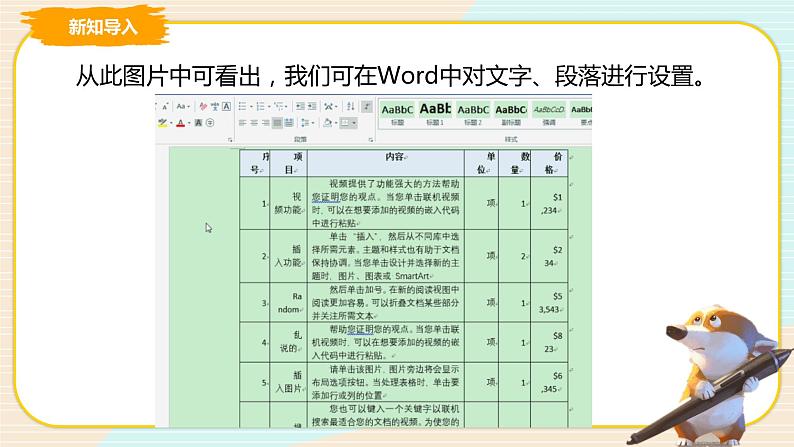794x447 pixels.
Task: Click the Borders icon
Action: click(345, 123)
